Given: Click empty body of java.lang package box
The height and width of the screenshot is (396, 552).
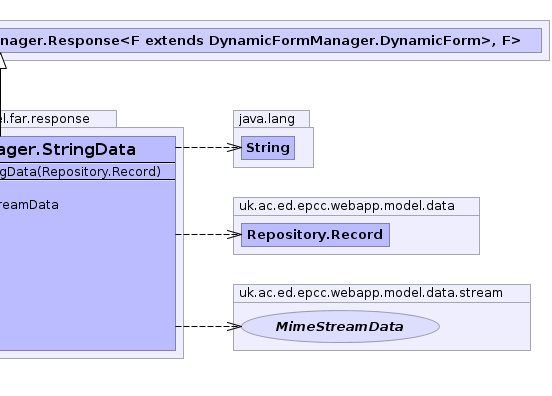Looking at the screenshot, I should coord(304,148).
